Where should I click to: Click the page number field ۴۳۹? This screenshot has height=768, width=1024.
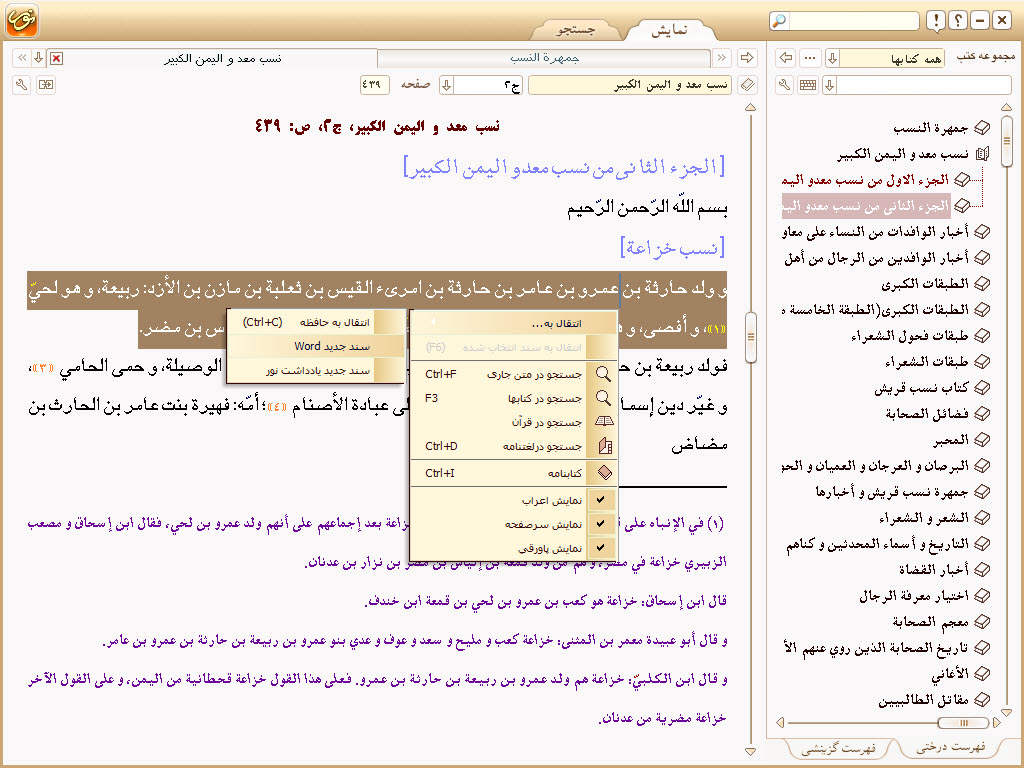374,85
